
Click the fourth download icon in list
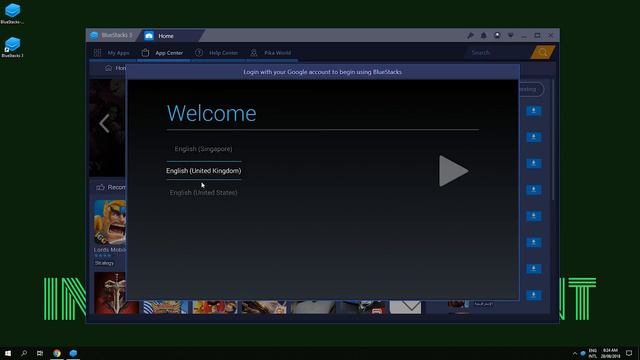(533, 189)
